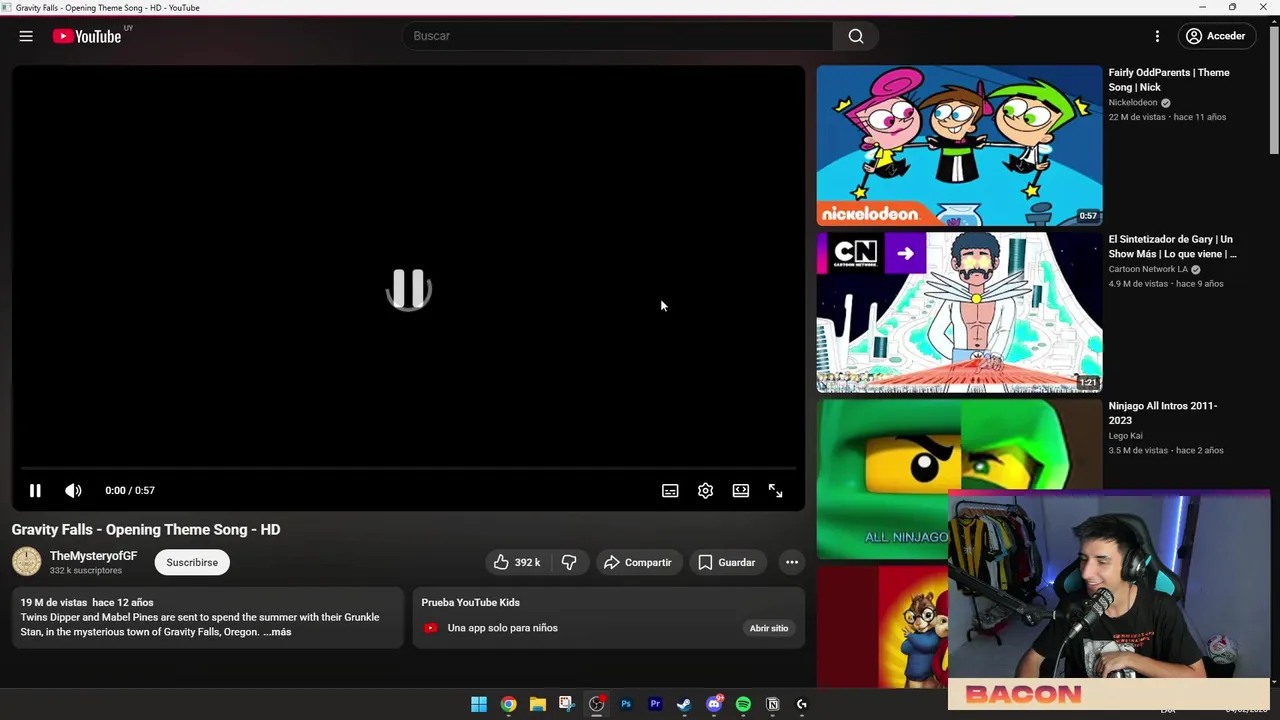1280x720 pixels.
Task: Enter full screen mode
Action: pos(775,490)
